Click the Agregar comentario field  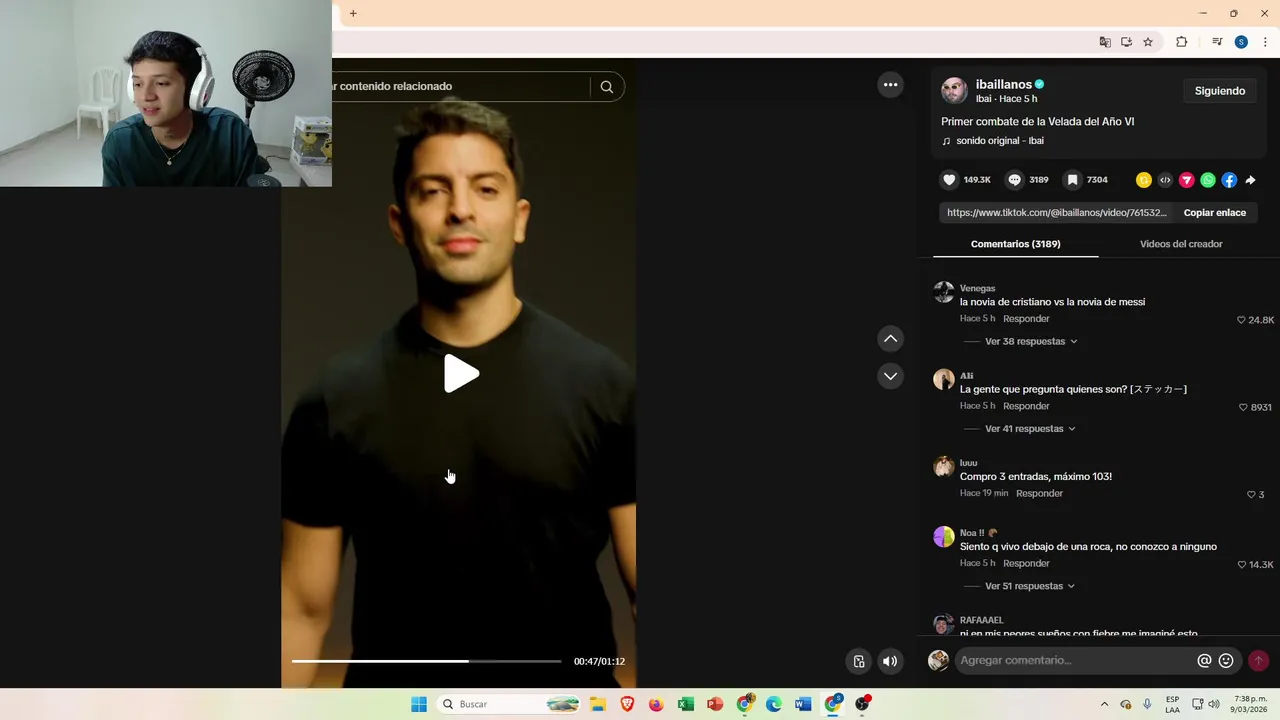coord(1074,660)
